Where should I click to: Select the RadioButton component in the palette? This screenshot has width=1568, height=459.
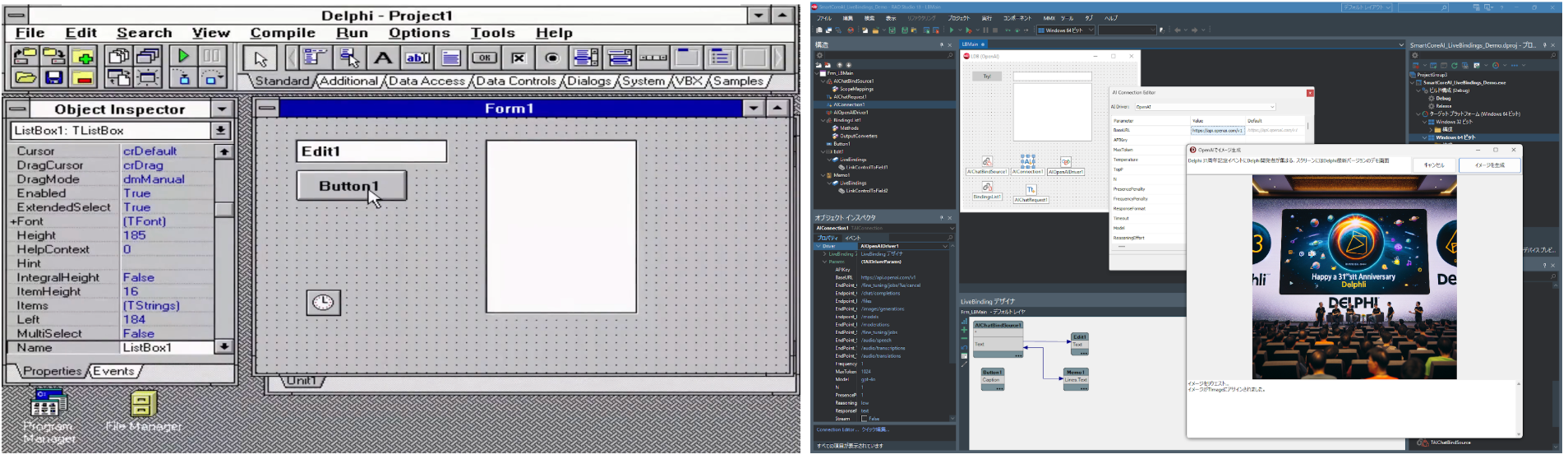tap(552, 58)
